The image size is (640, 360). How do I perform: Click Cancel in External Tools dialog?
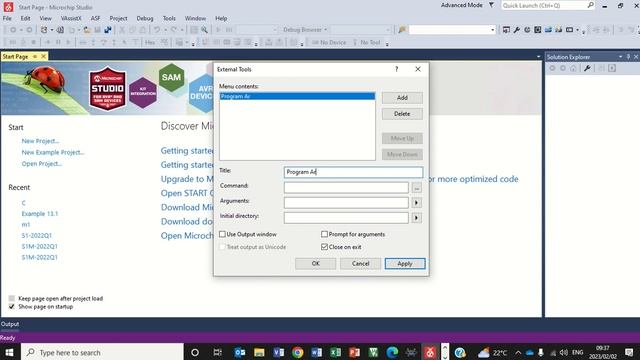[360, 264]
